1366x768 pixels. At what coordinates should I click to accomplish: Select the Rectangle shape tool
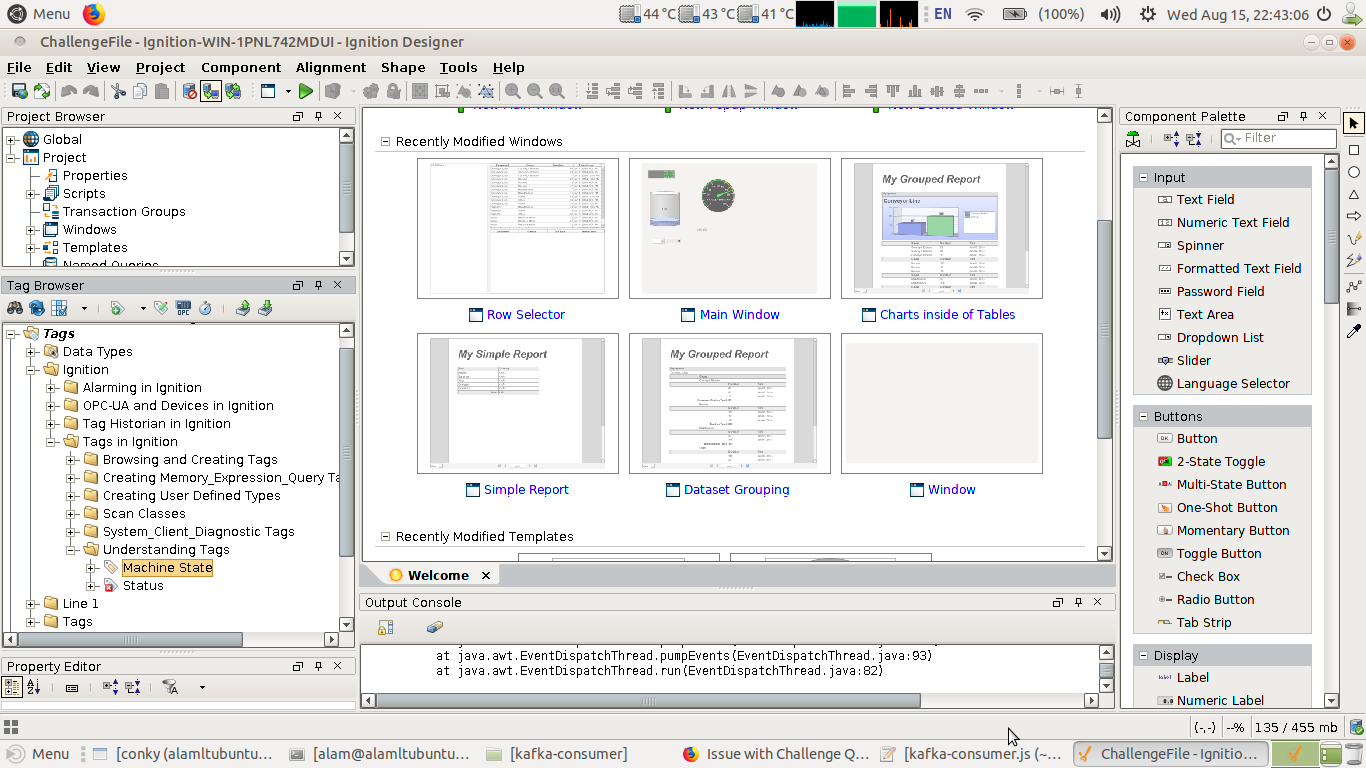click(x=1354, y=150)
